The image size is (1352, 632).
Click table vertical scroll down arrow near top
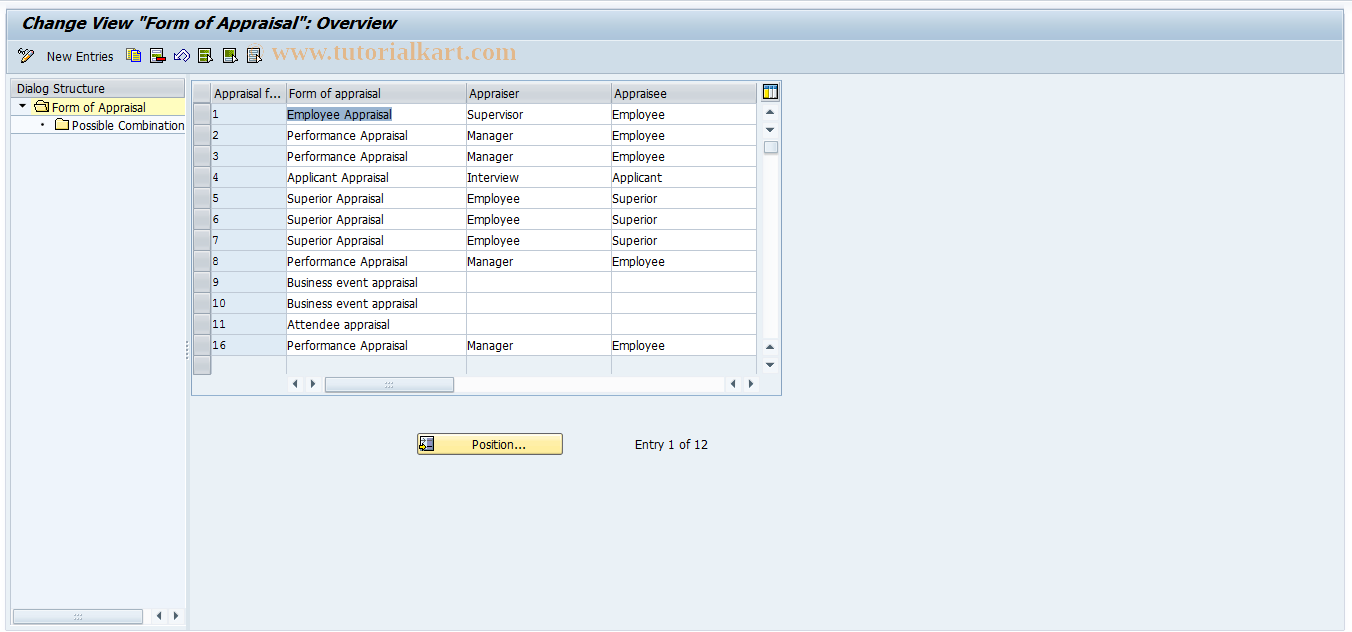[770, 130]
